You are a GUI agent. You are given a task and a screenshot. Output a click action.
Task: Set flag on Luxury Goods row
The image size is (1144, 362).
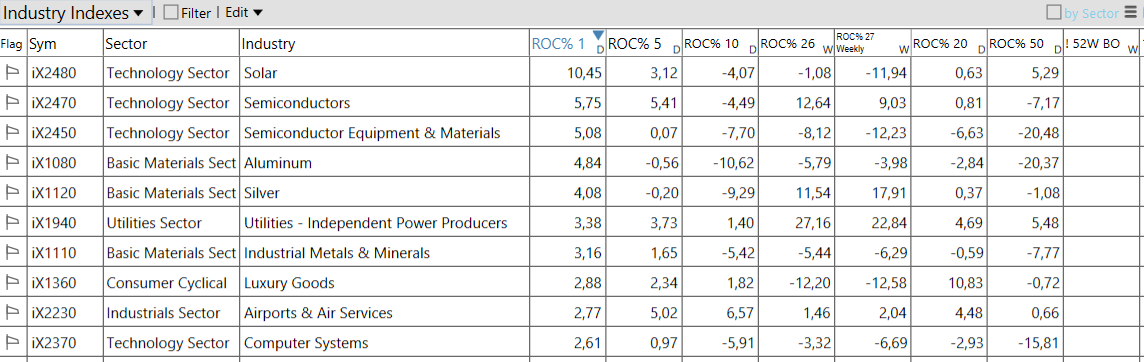[12, 282]
